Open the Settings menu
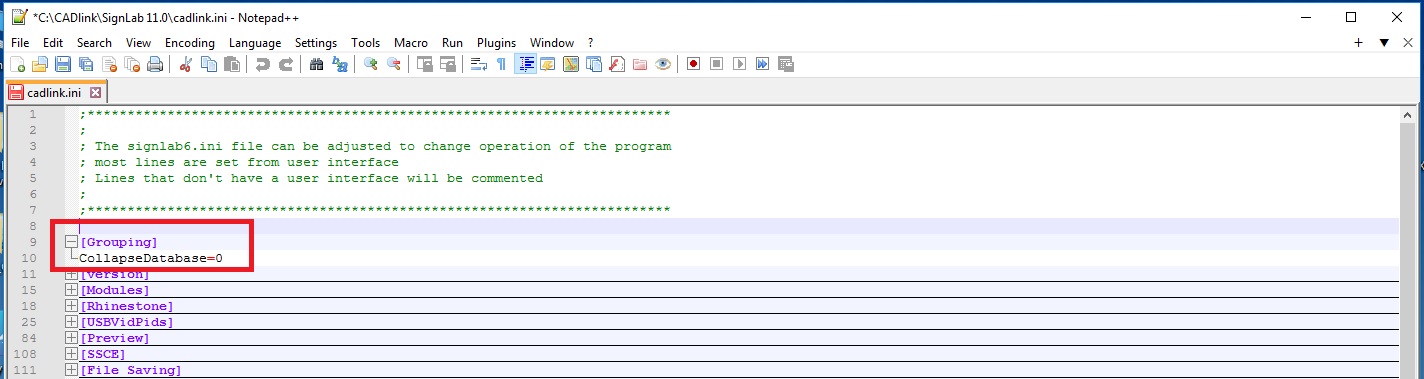The height and width of the screenshot is (379, 1424). [x=316, y=43]
